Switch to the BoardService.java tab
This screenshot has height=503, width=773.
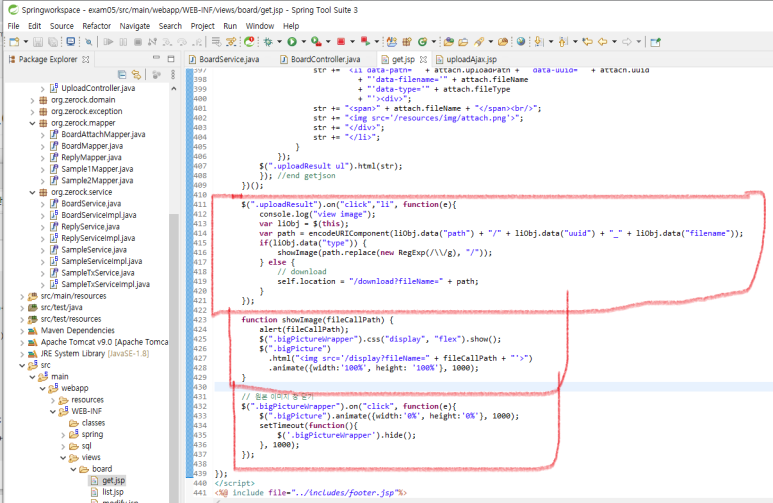224,59
